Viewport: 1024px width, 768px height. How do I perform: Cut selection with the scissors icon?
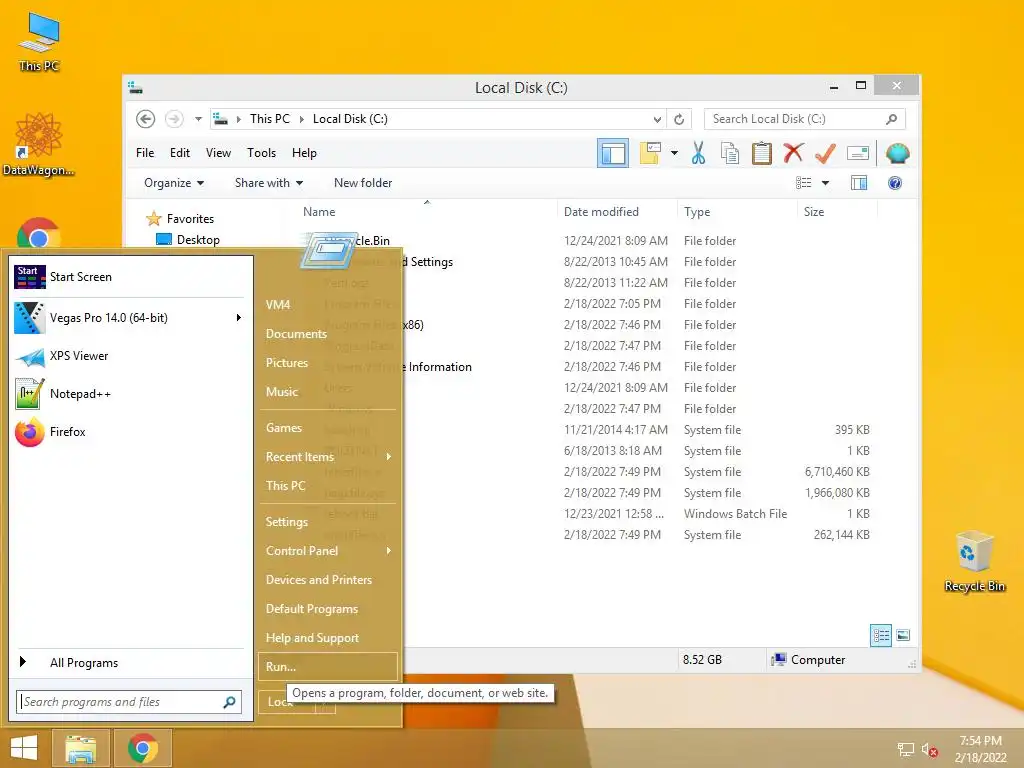click(x=698, y=153)
